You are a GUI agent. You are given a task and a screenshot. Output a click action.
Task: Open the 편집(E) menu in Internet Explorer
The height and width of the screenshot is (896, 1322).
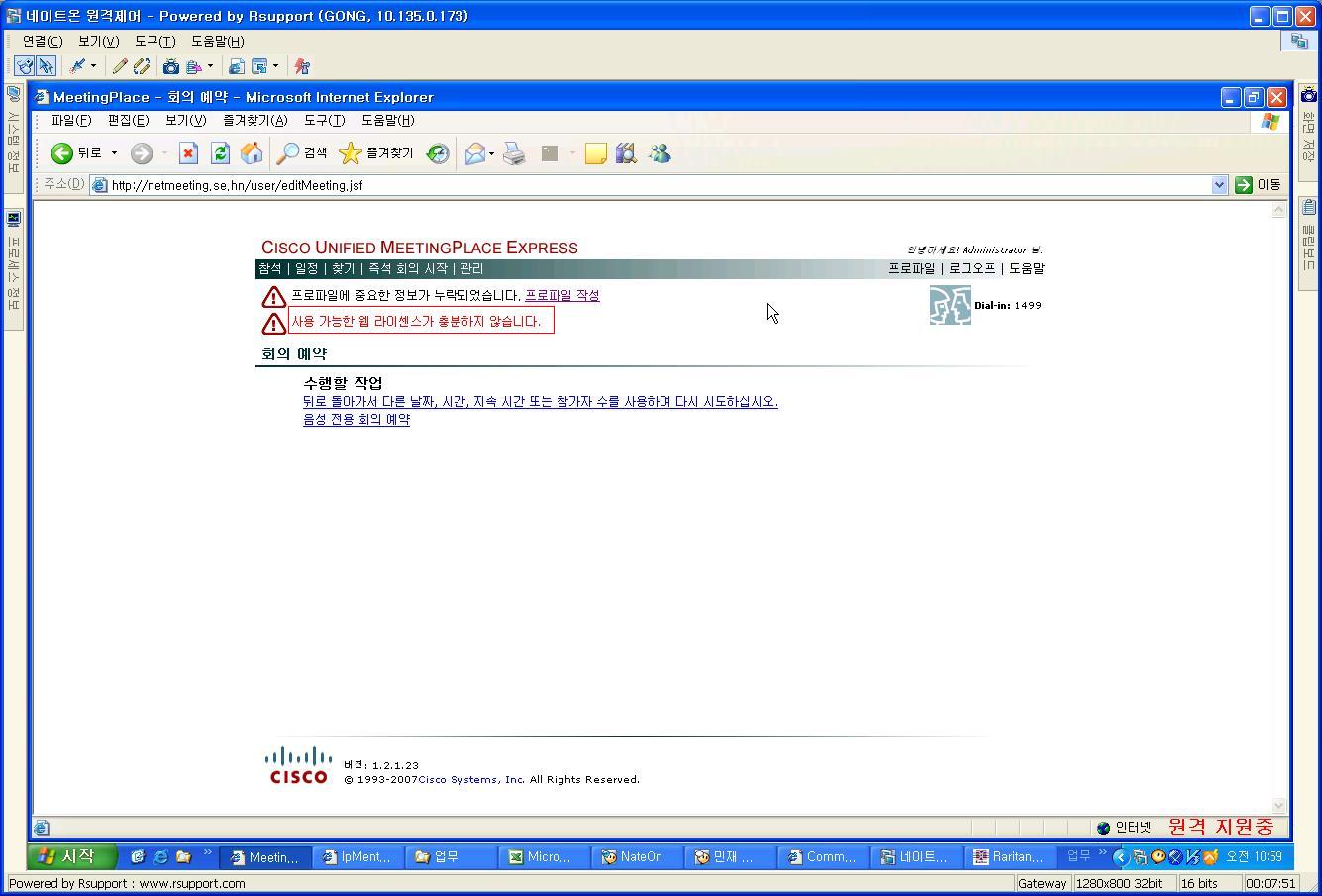[x=128, y=120]
